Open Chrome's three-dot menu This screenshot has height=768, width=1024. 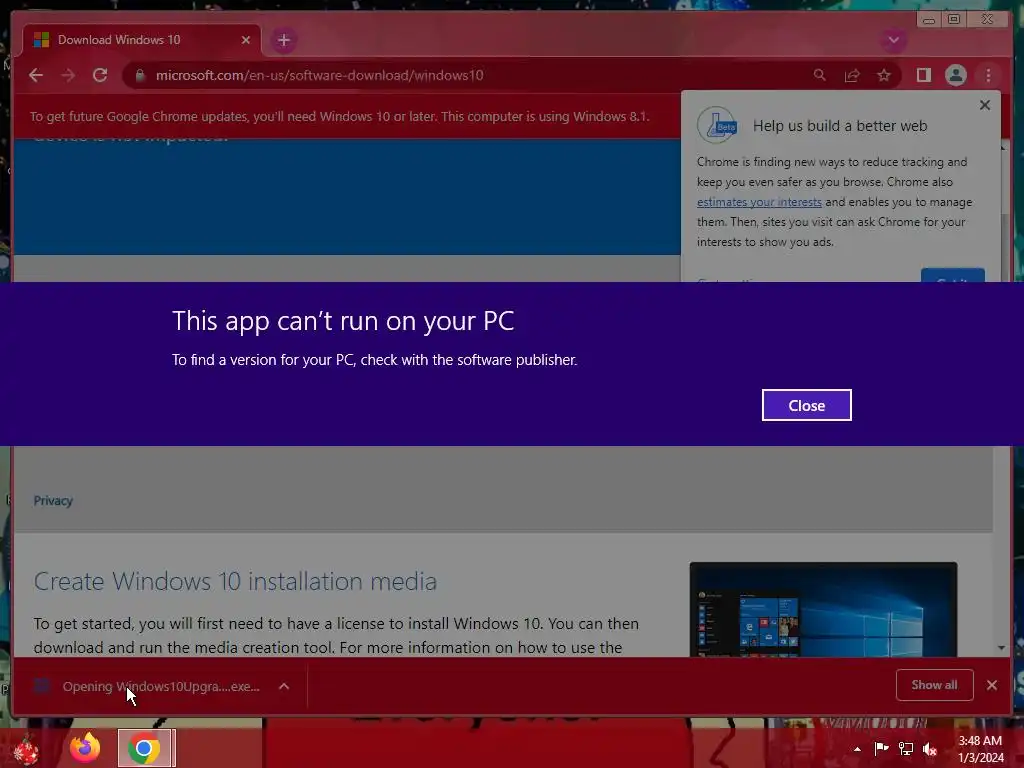tap(988, 75)
